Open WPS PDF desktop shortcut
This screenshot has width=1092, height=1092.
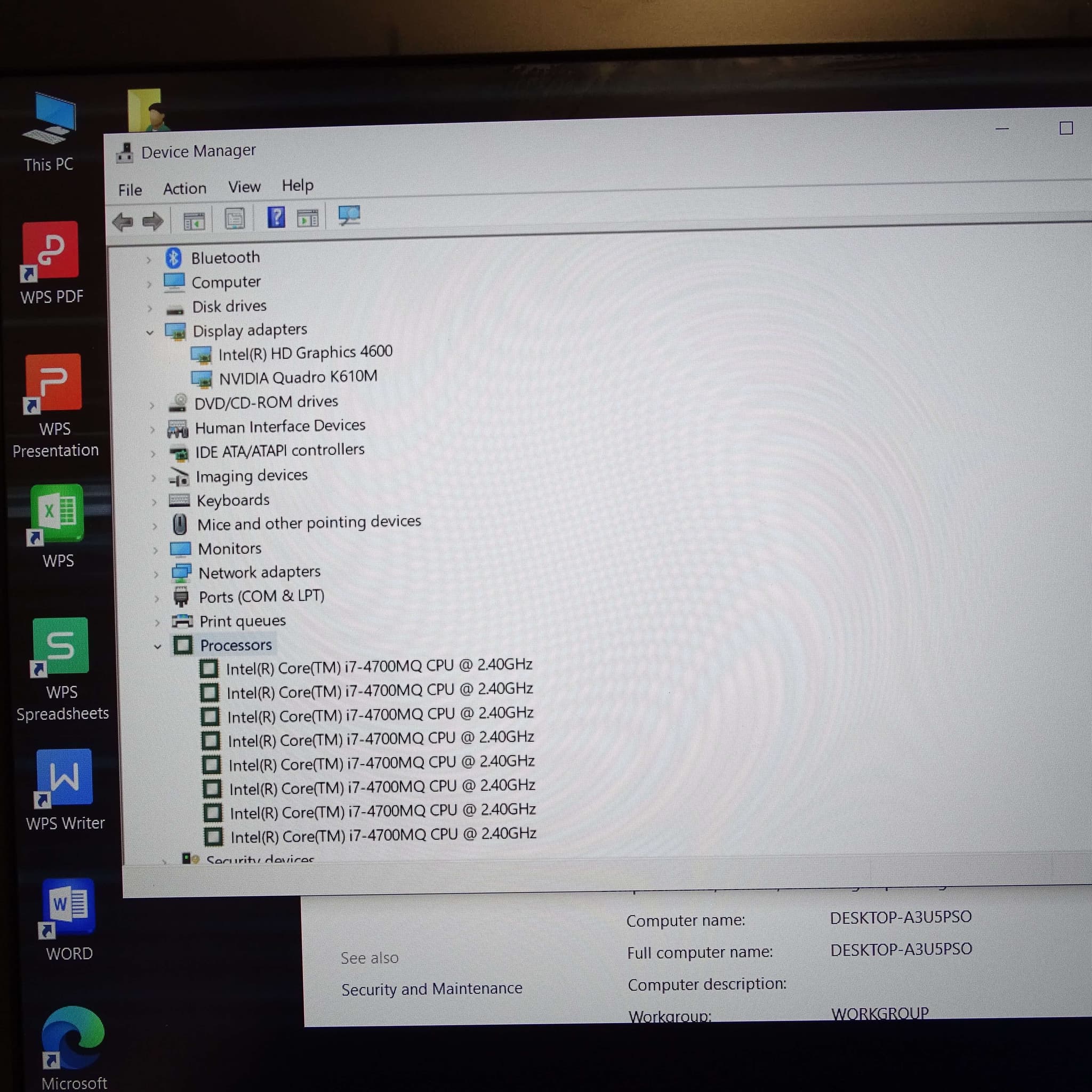(x=51, y=263)
